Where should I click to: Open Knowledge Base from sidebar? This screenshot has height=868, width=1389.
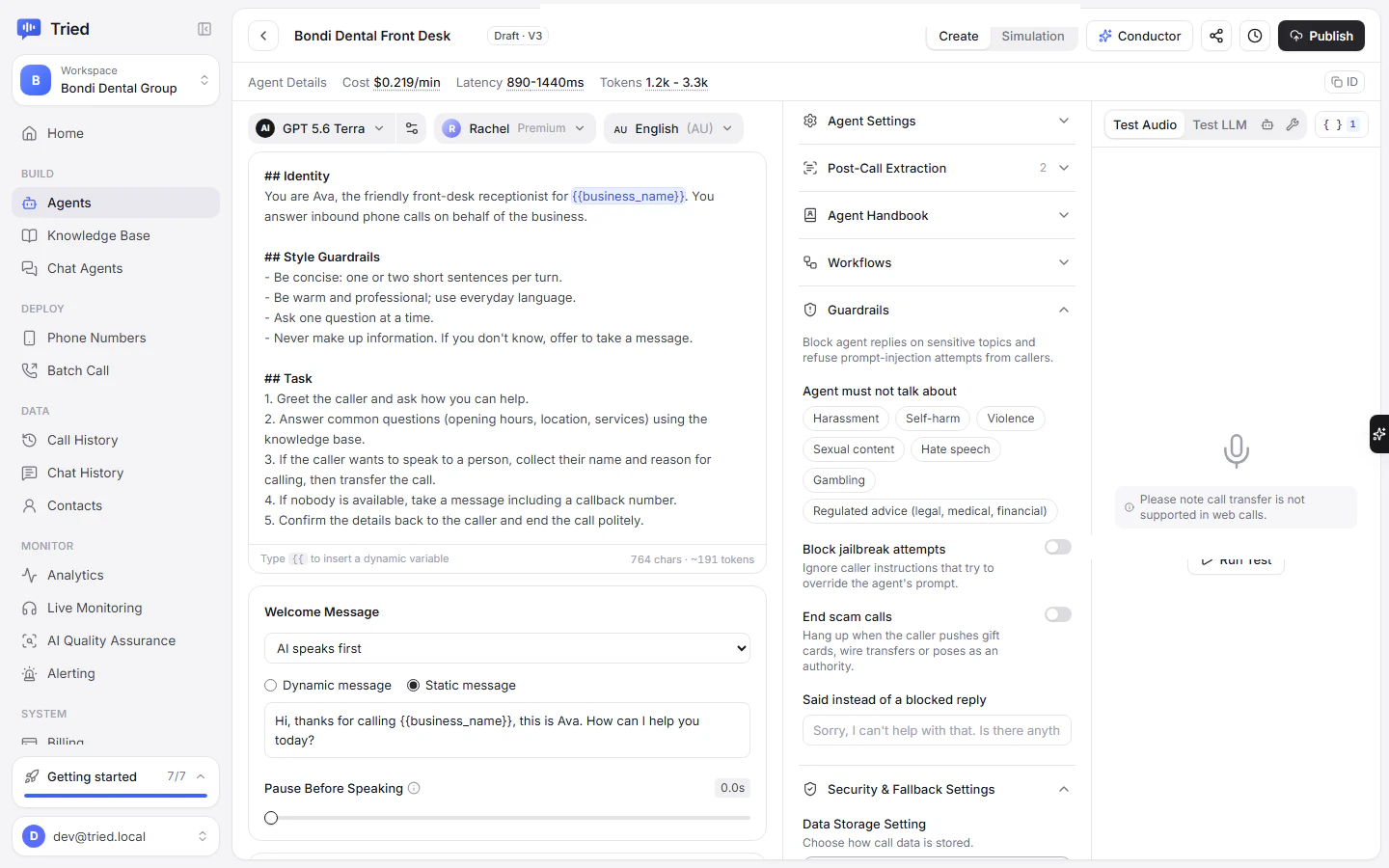click(x=116, y=235)
